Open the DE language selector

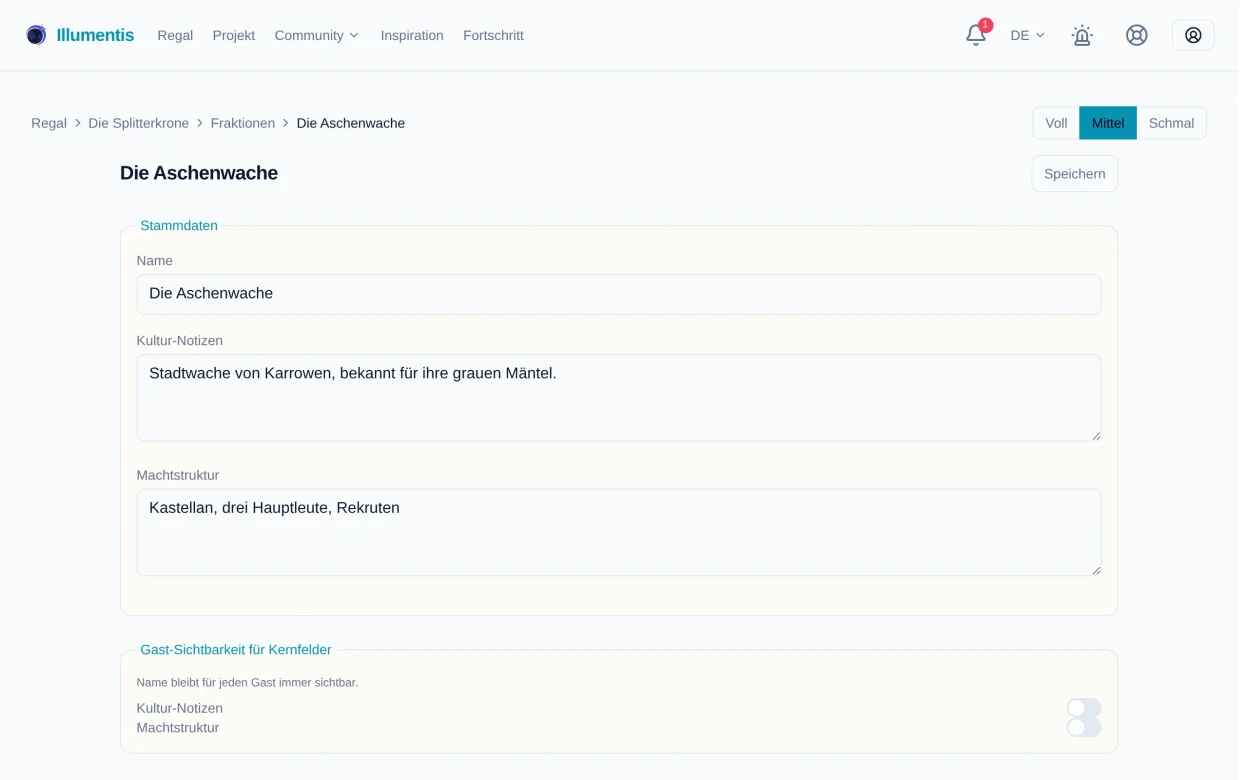tap(1027, 35)
